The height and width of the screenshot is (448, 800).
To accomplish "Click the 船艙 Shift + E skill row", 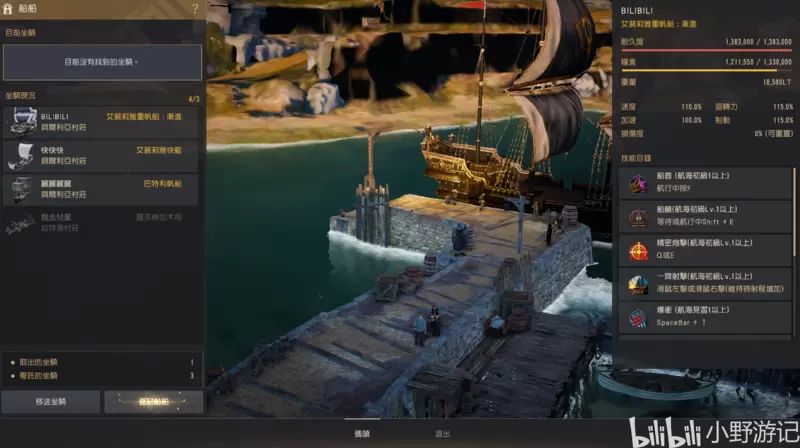I will pos(705,216).
